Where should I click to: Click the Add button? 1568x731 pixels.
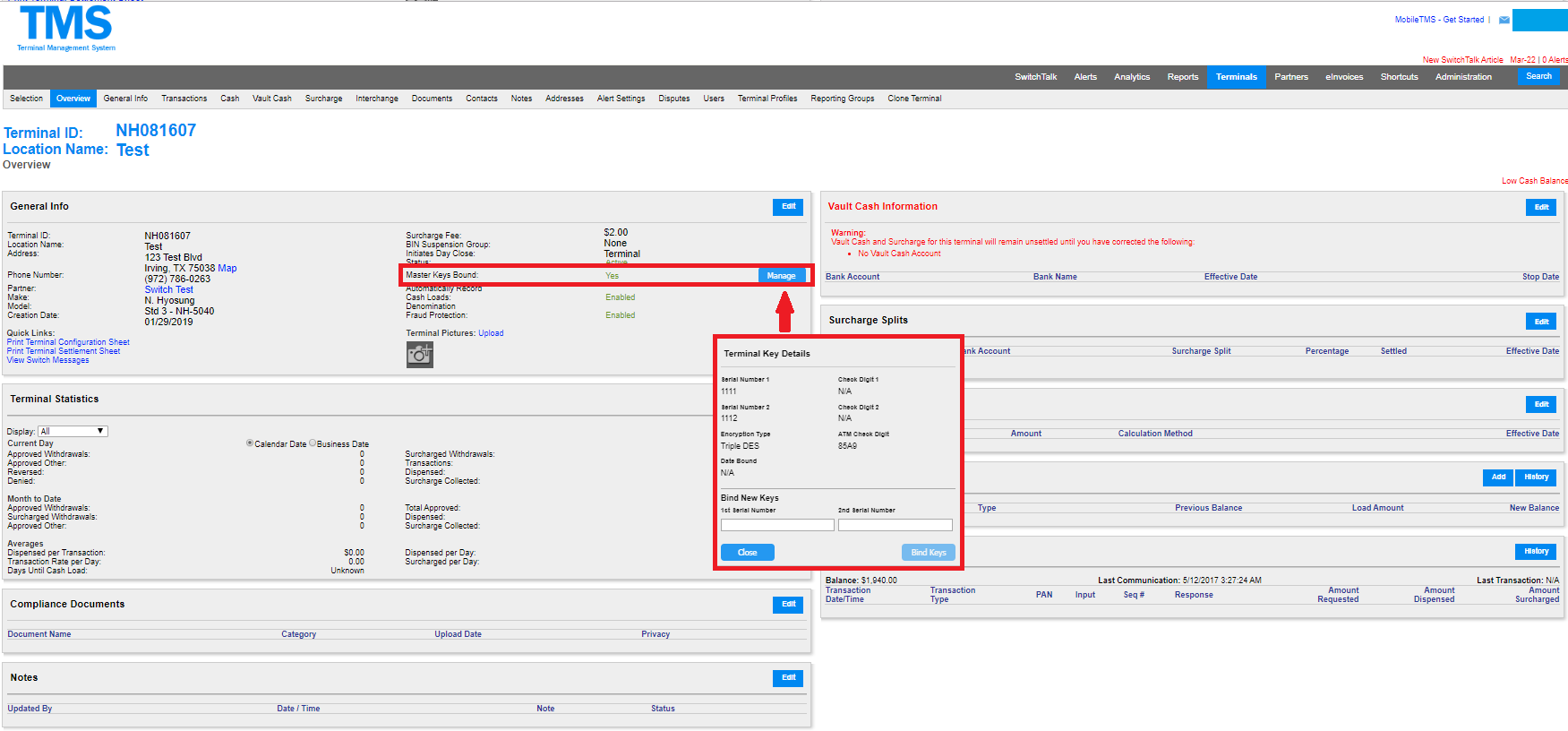1498,477
